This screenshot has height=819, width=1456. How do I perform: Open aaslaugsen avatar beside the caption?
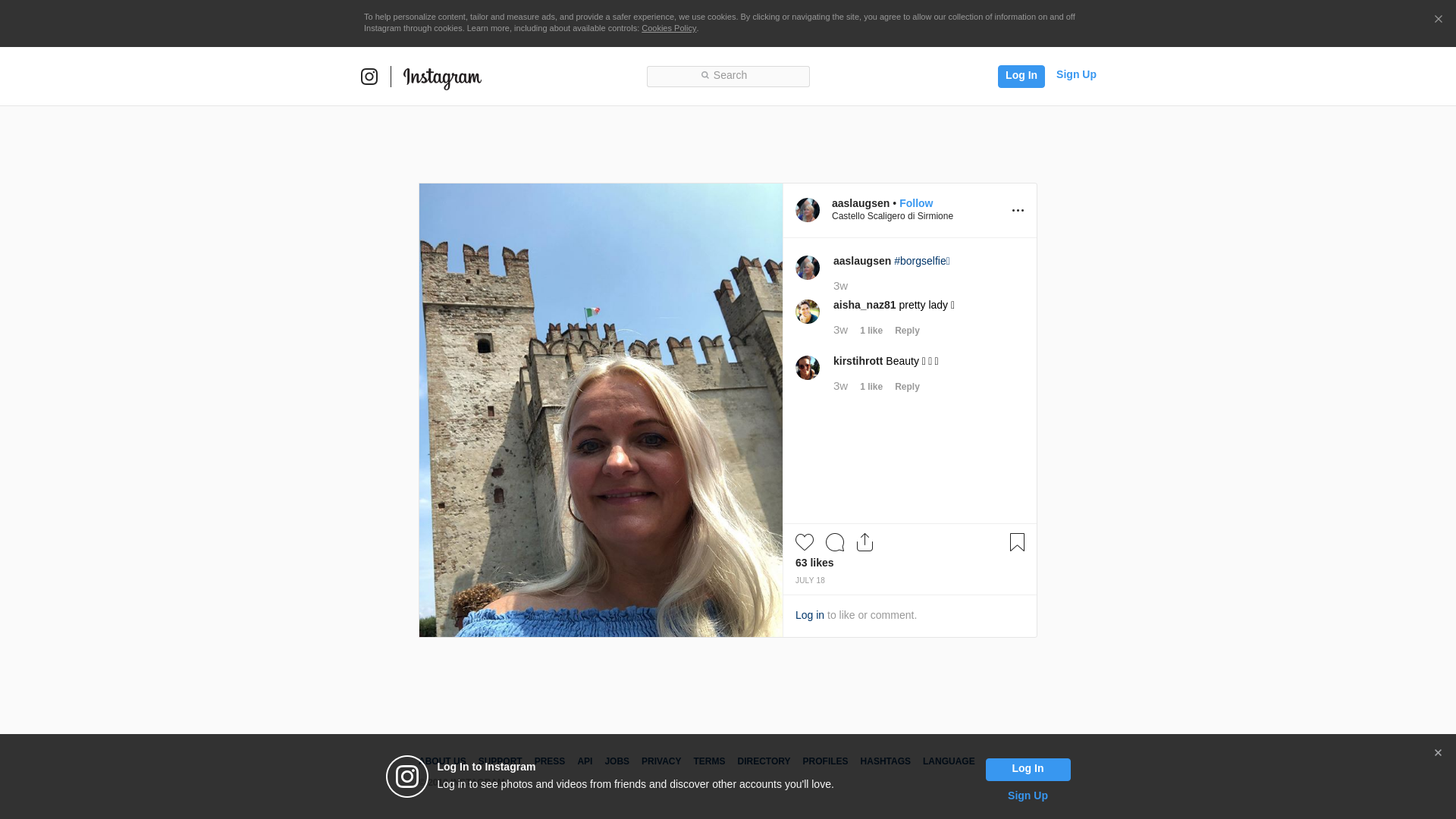pyautogui.click(x=808, y=268)
